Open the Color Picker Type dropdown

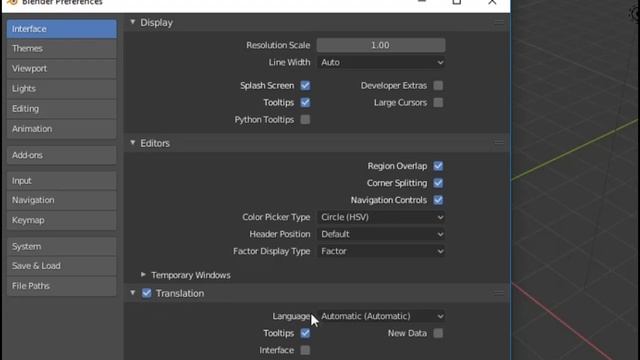click(381, 217)
